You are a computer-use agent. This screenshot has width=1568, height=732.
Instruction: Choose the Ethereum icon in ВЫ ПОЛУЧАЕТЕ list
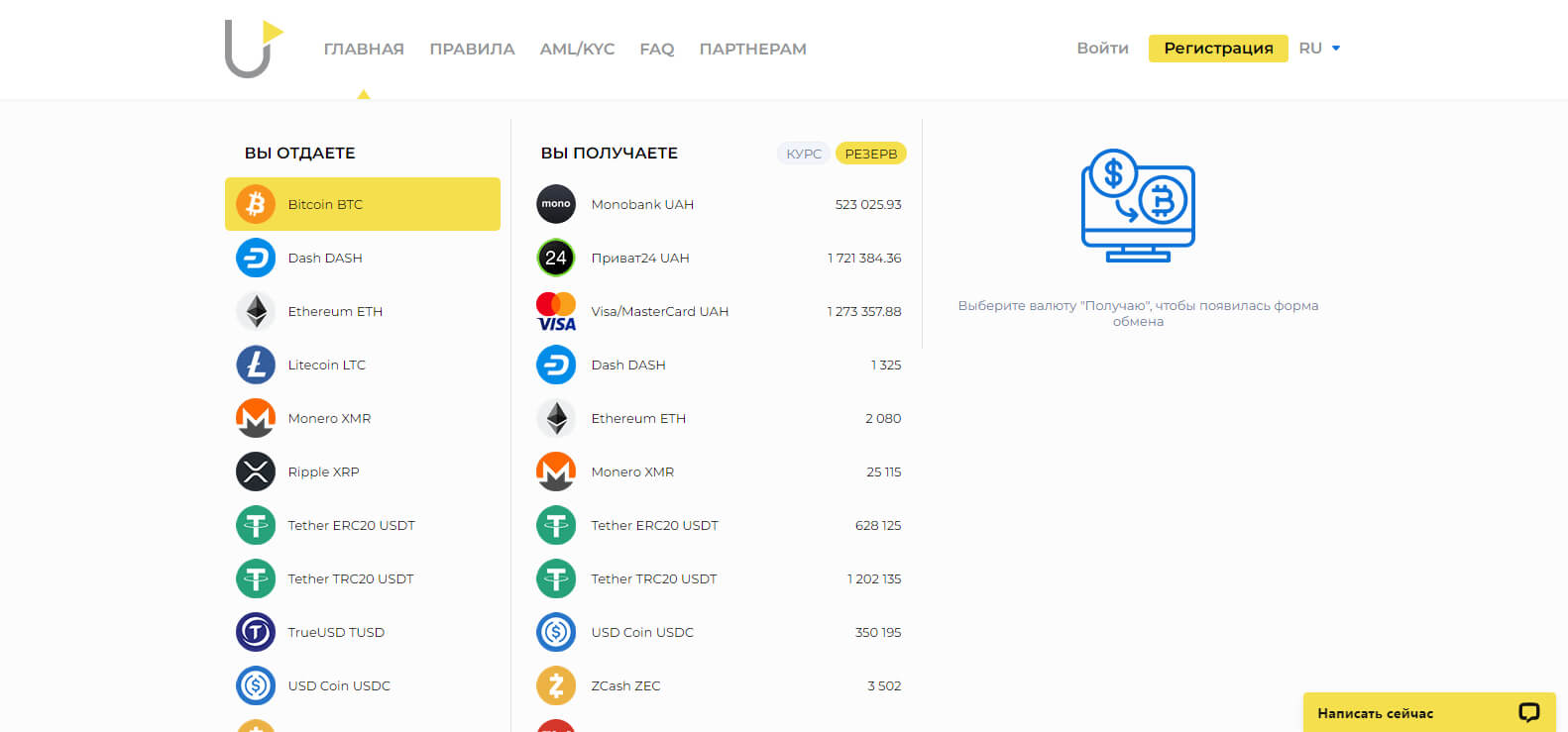pyautogui.click(x=556, y=418)
